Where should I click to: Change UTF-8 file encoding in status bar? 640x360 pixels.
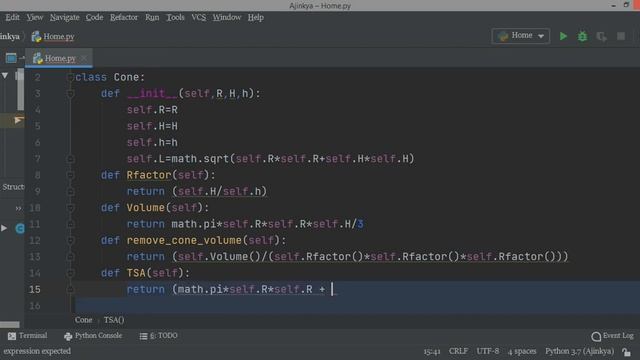[488, 351]
